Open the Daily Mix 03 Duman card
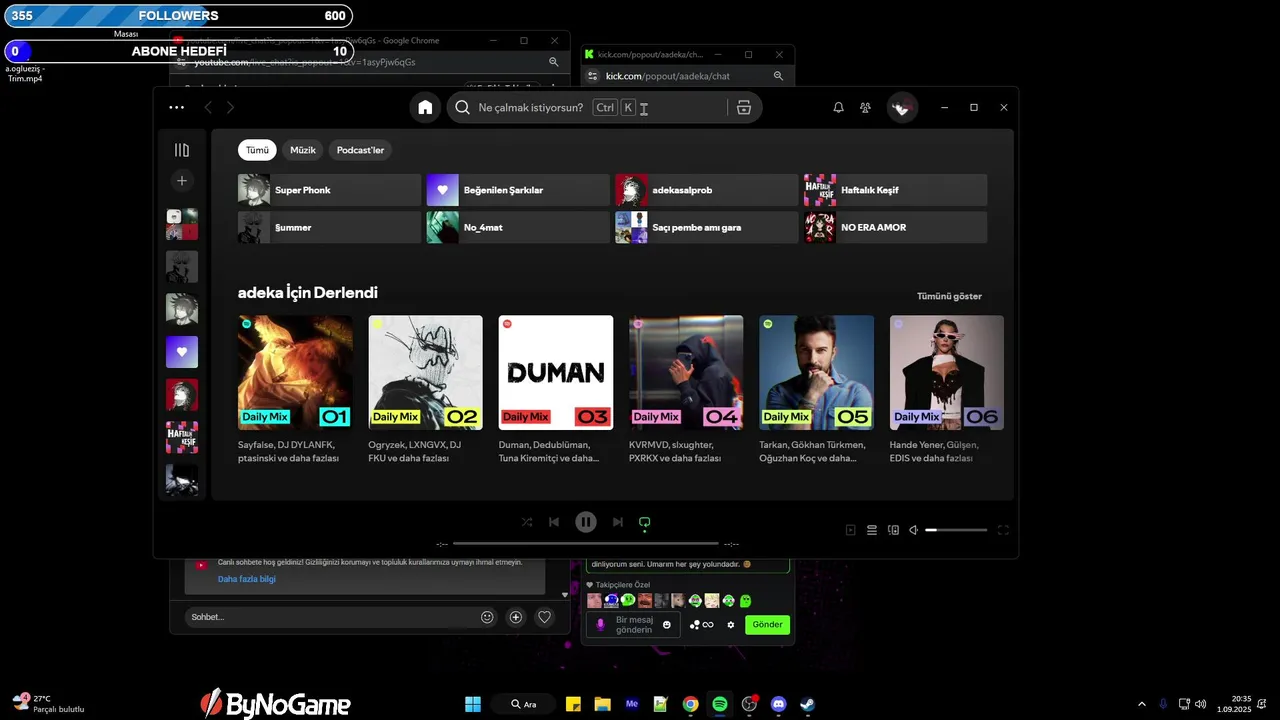 click(556, 390)
